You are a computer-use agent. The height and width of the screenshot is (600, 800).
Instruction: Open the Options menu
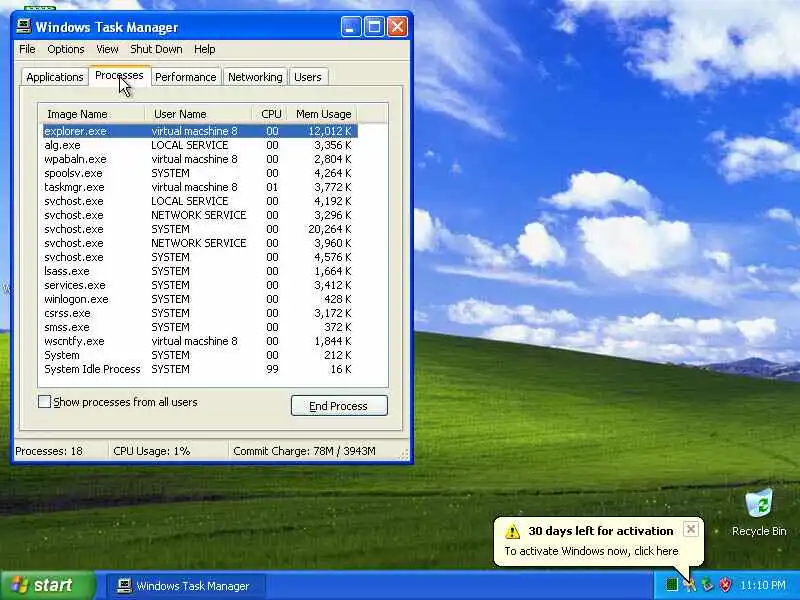66,49
